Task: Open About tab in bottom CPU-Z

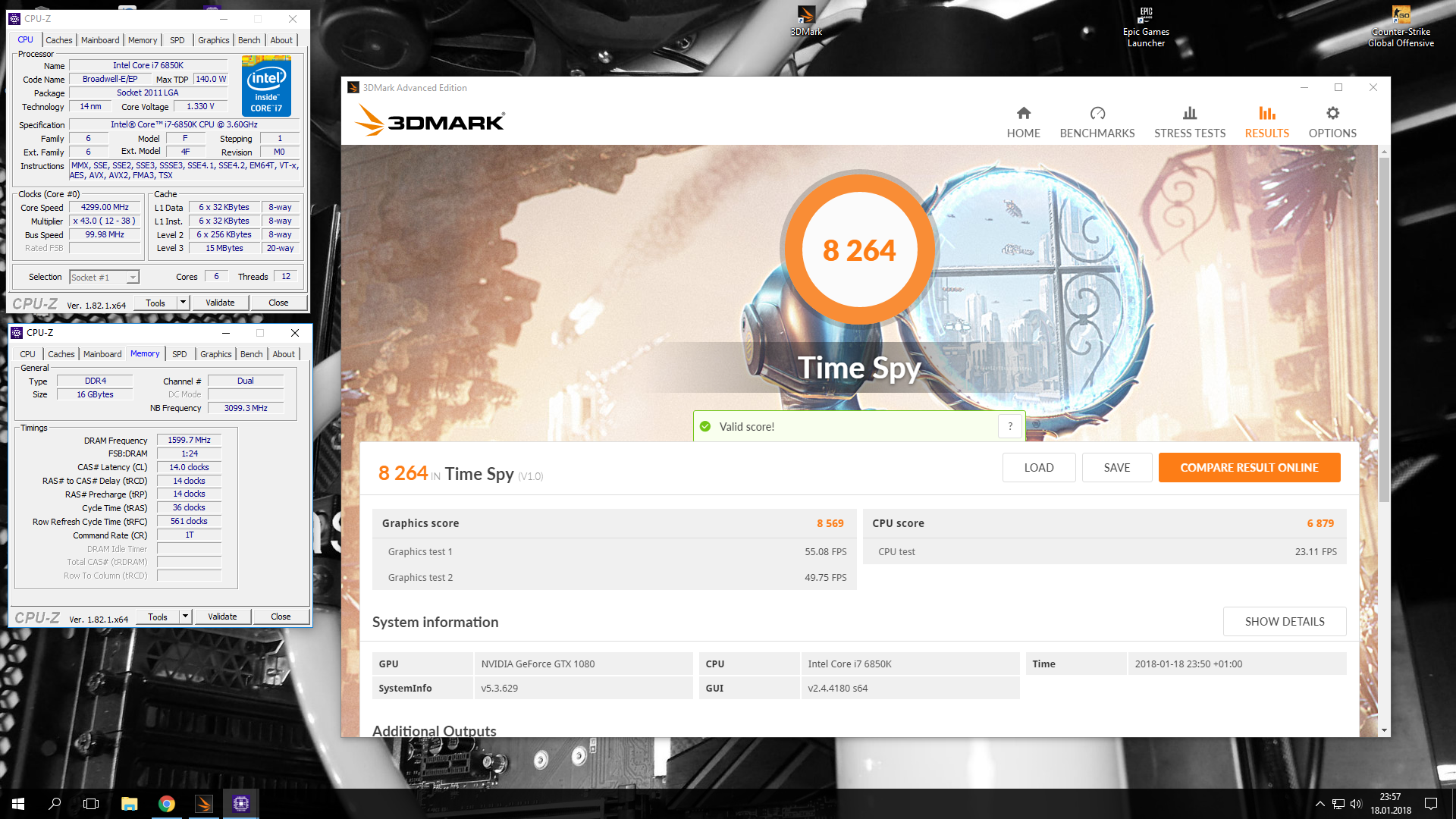Action: 284,354
